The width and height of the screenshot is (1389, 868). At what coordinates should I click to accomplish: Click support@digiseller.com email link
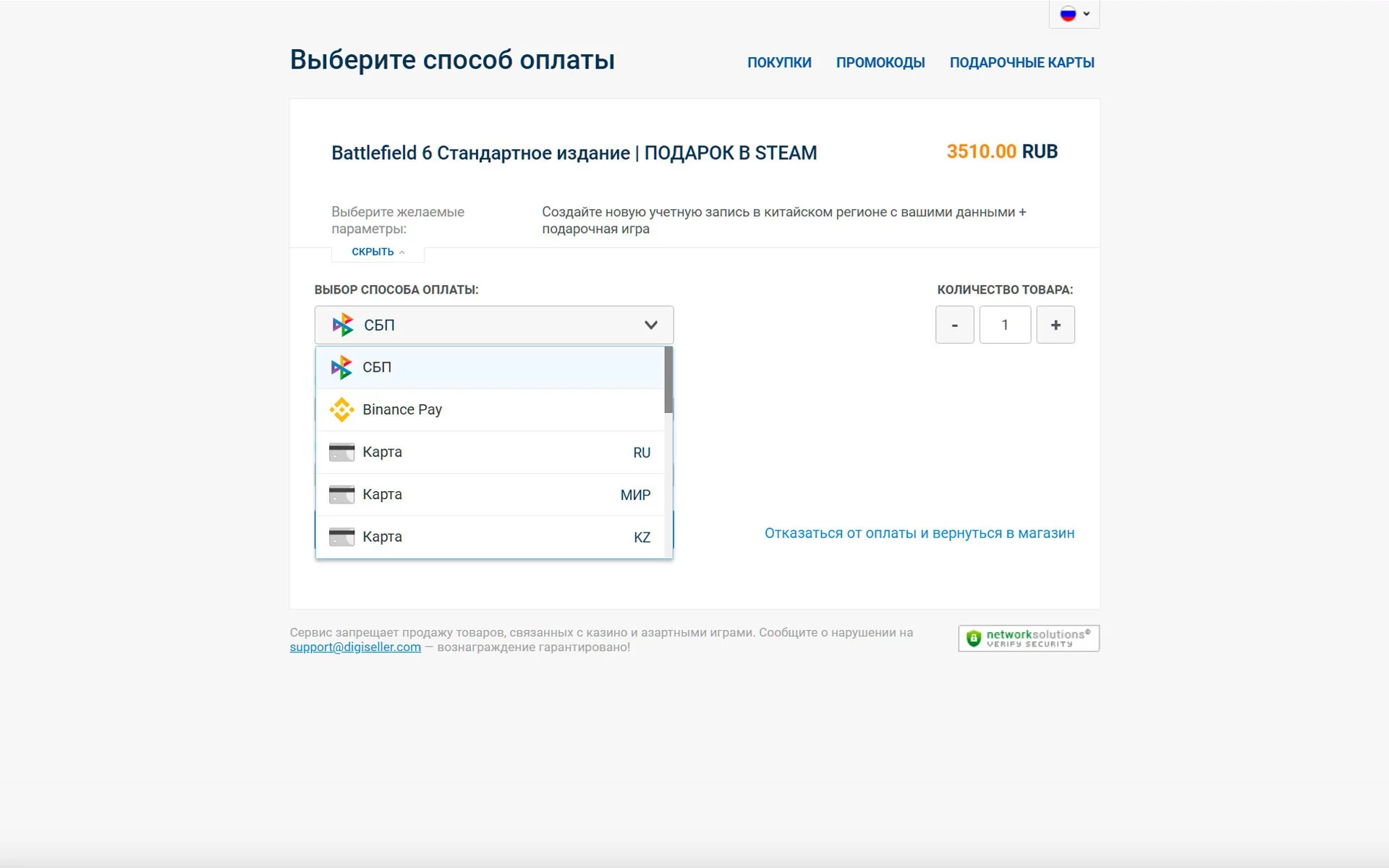coord(355,647)
